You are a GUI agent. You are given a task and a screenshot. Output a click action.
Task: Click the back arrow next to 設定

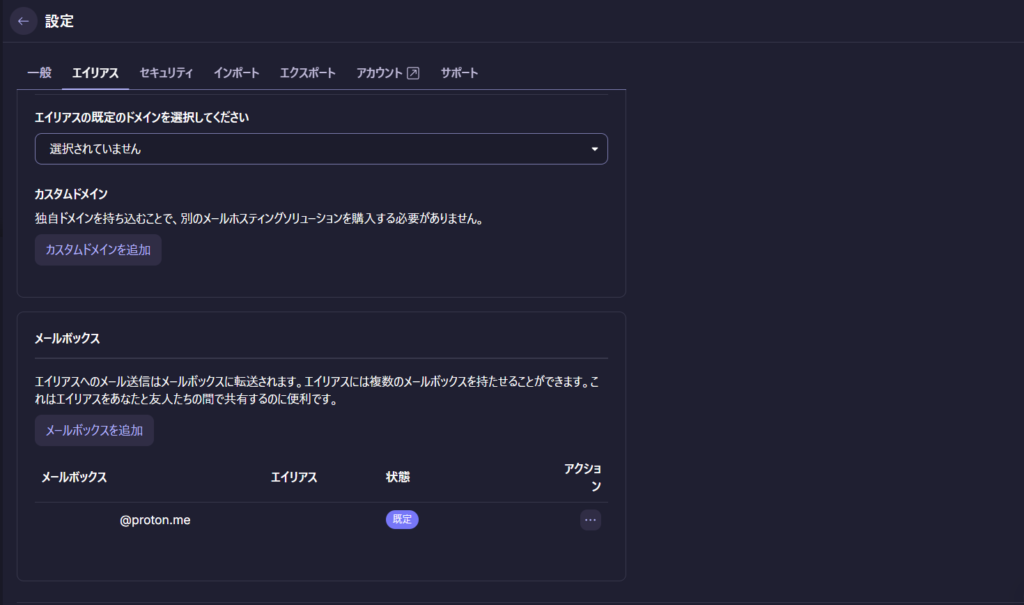click(24, 21)
